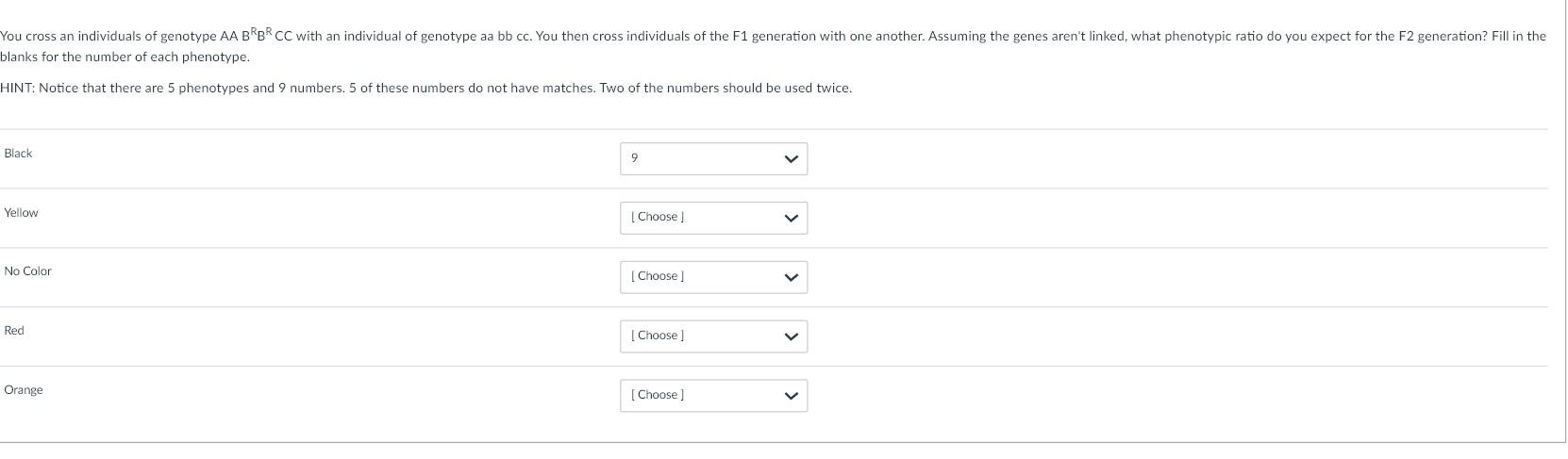Click the Yellow phenotype label
Screen dimensions: 1568x459
pyautogui.click(x=21, y=213)
